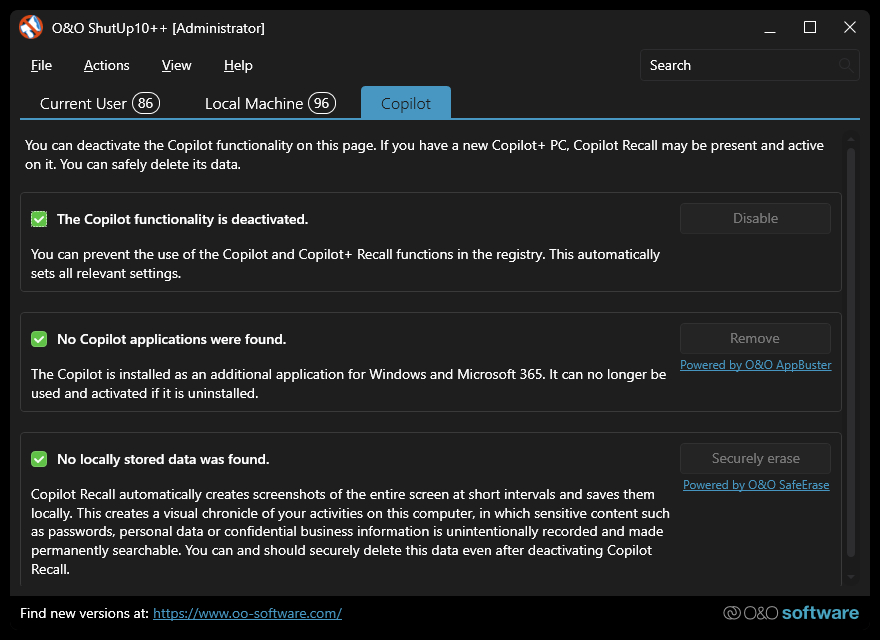Viewport: 880px width, 640px height.
Task: Select the Copilot tab
Action: click(x=405, y=103)
